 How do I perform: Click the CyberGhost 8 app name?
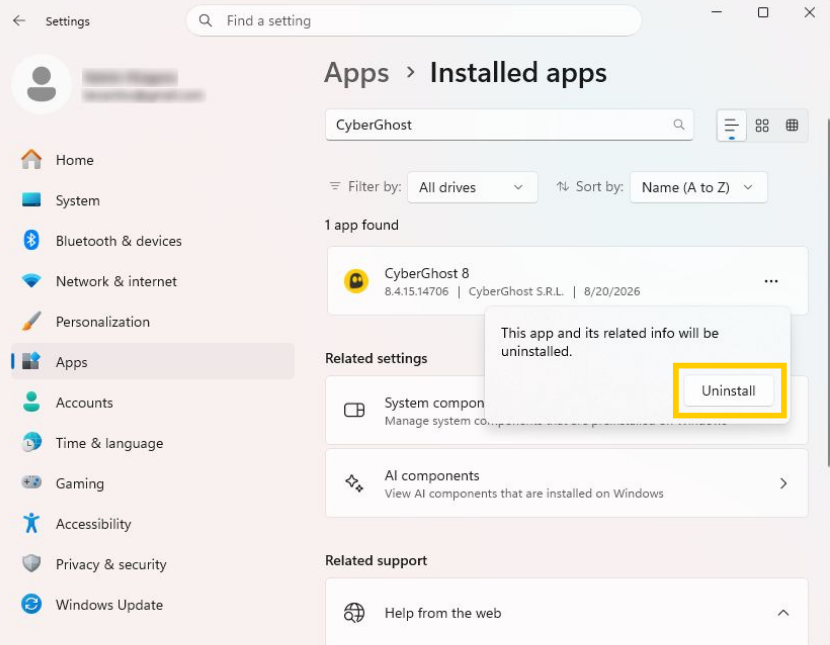[427, 273]
